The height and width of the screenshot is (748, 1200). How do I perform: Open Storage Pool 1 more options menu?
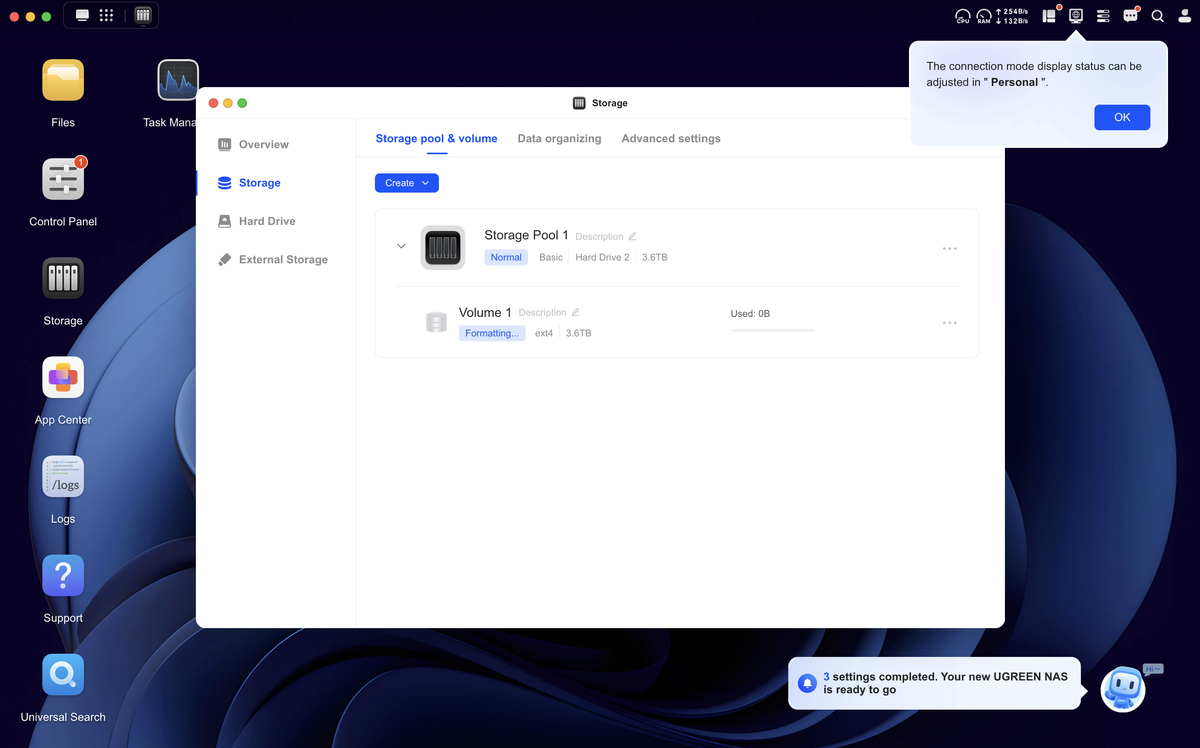[950, 248]
